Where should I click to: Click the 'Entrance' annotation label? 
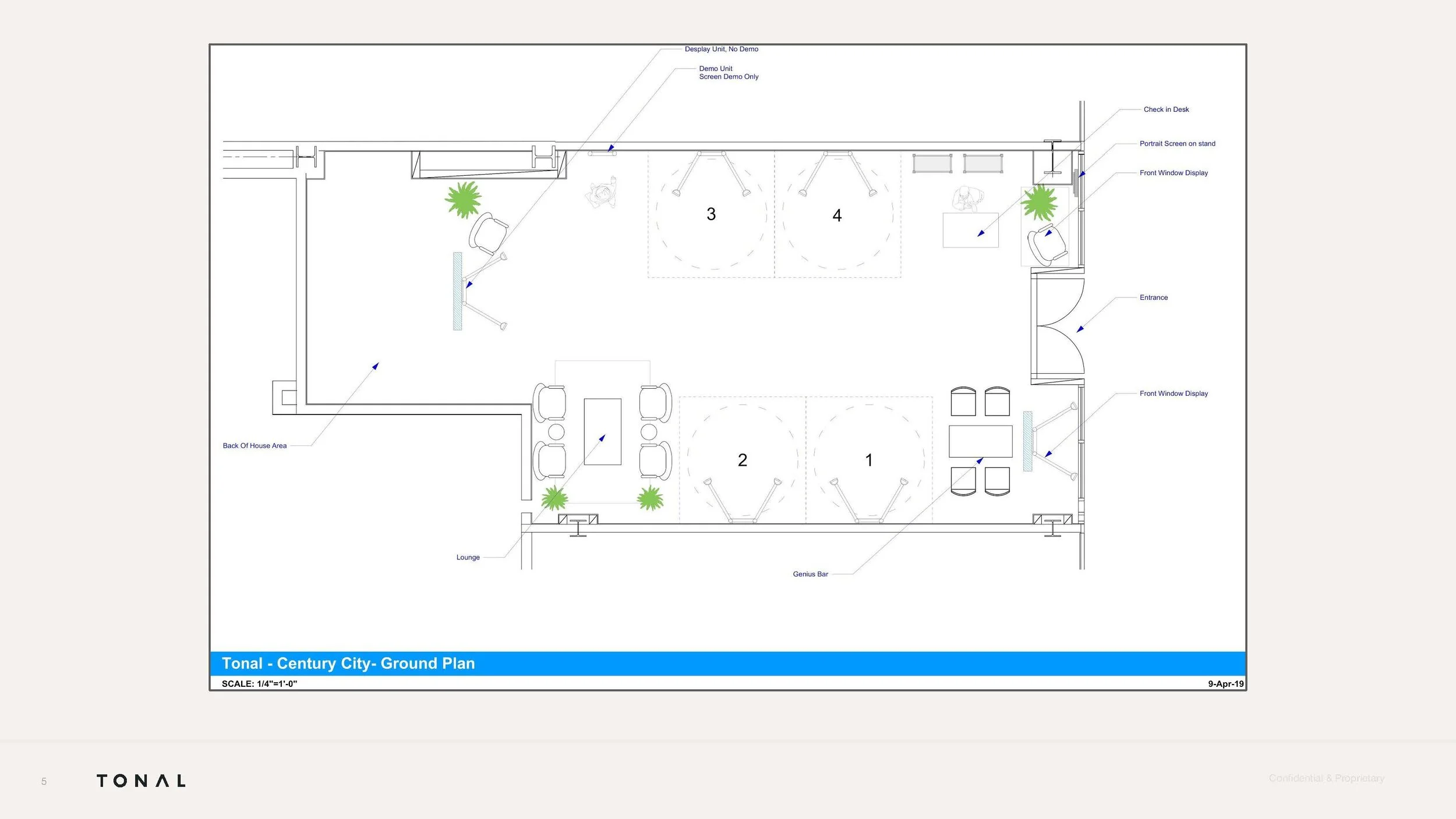[x=1153, y=297]
